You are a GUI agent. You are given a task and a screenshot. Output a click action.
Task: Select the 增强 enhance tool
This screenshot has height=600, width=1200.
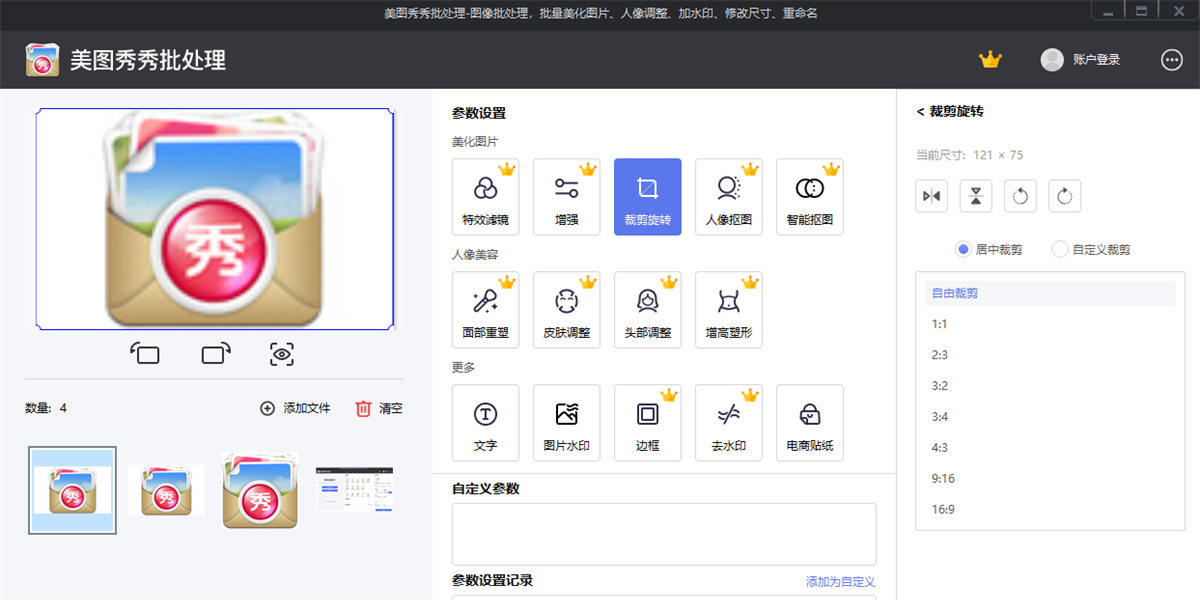(x=566, y=197)
